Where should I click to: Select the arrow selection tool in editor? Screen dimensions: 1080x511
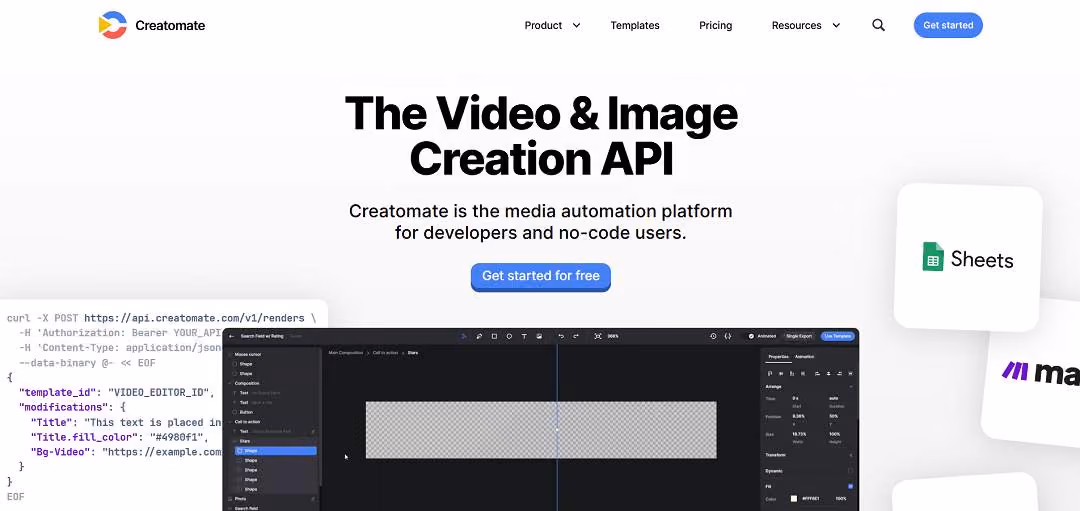point(463,336)
